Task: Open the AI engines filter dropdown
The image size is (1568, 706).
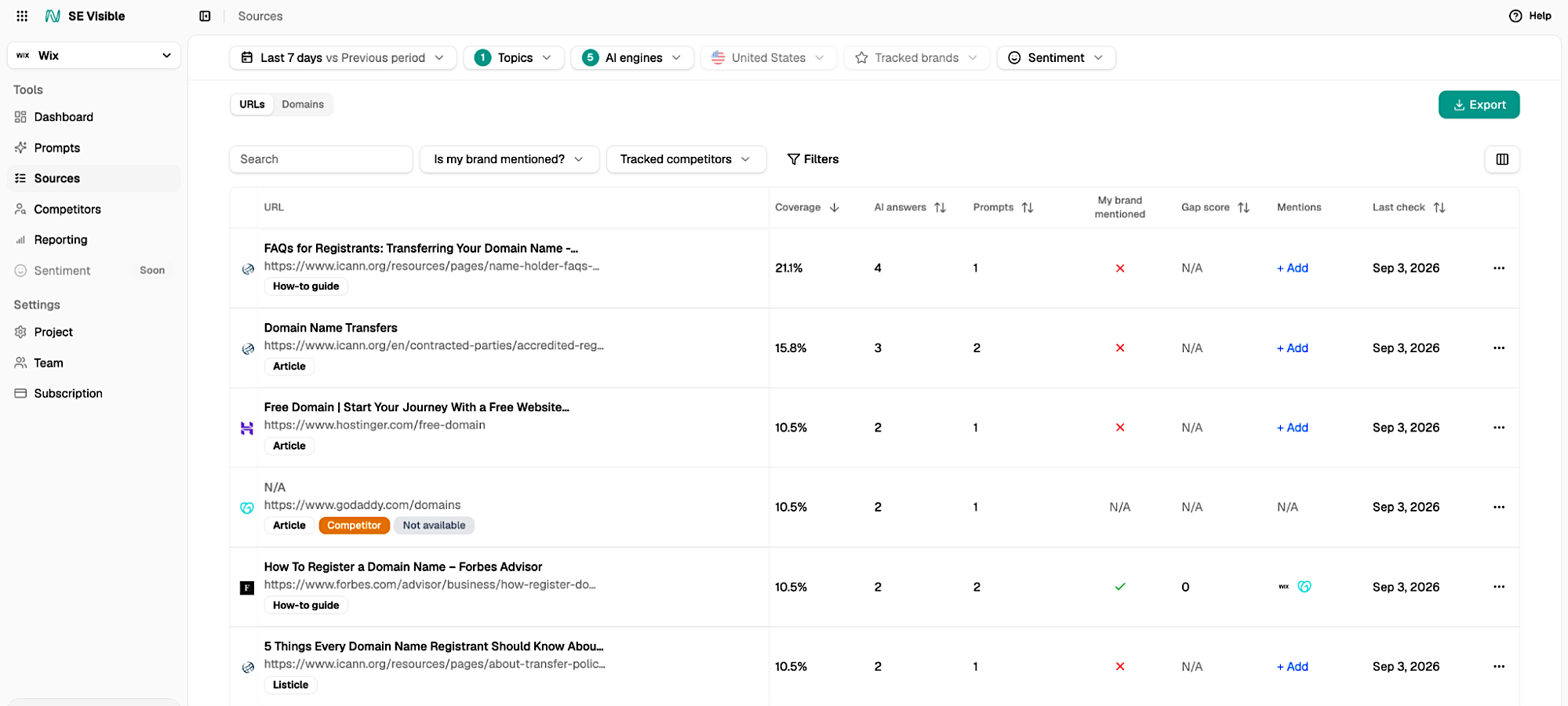Action: click(632, 57)
